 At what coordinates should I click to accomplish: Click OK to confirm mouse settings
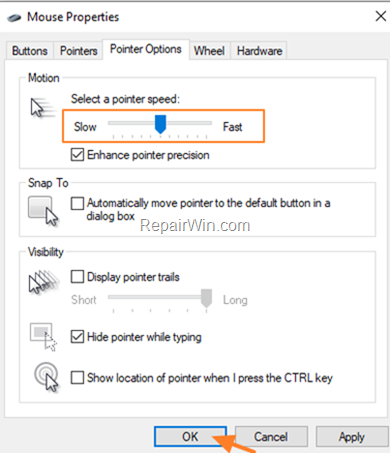190,436
